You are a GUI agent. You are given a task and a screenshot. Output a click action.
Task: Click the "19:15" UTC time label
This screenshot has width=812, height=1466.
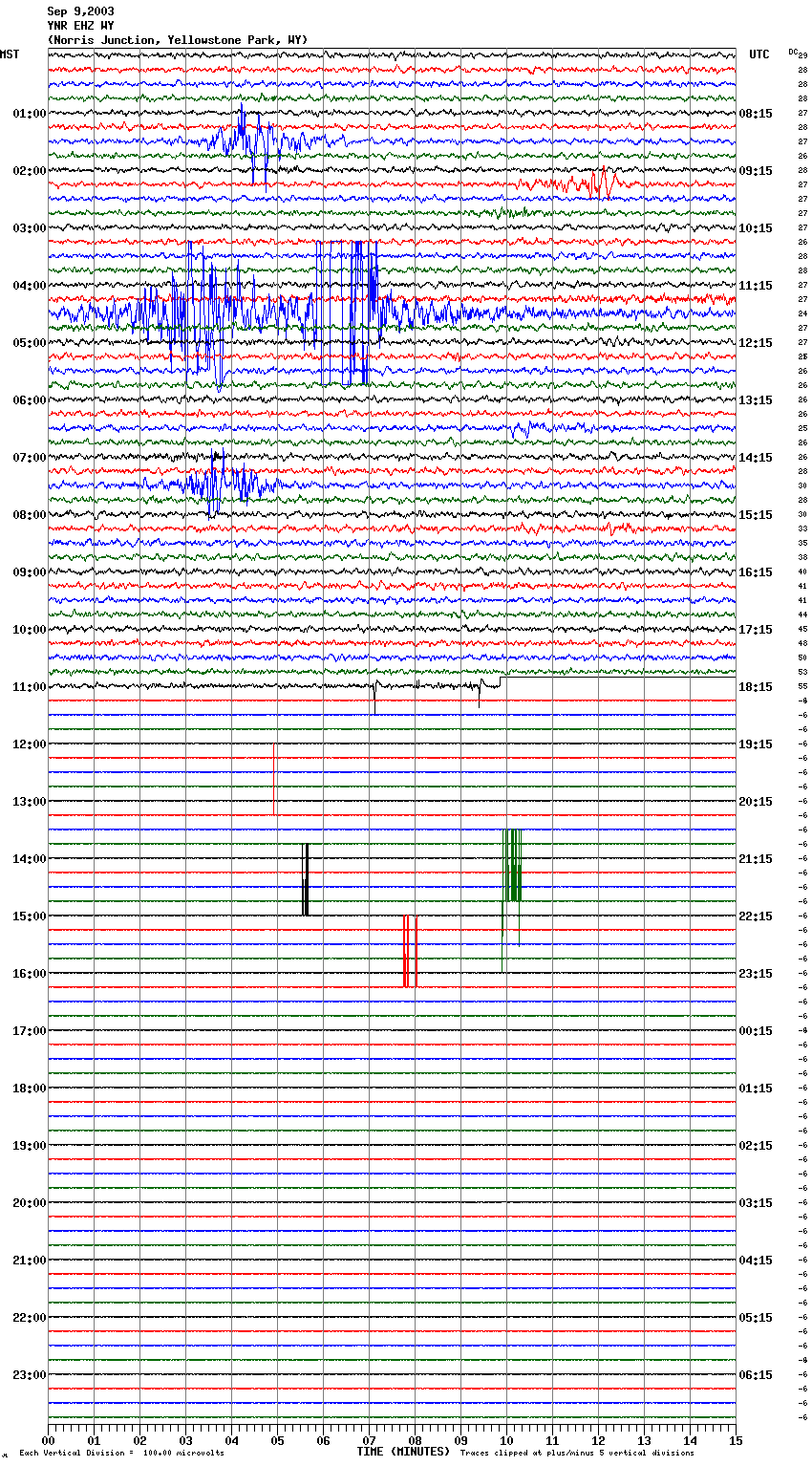tap(756, 744)
